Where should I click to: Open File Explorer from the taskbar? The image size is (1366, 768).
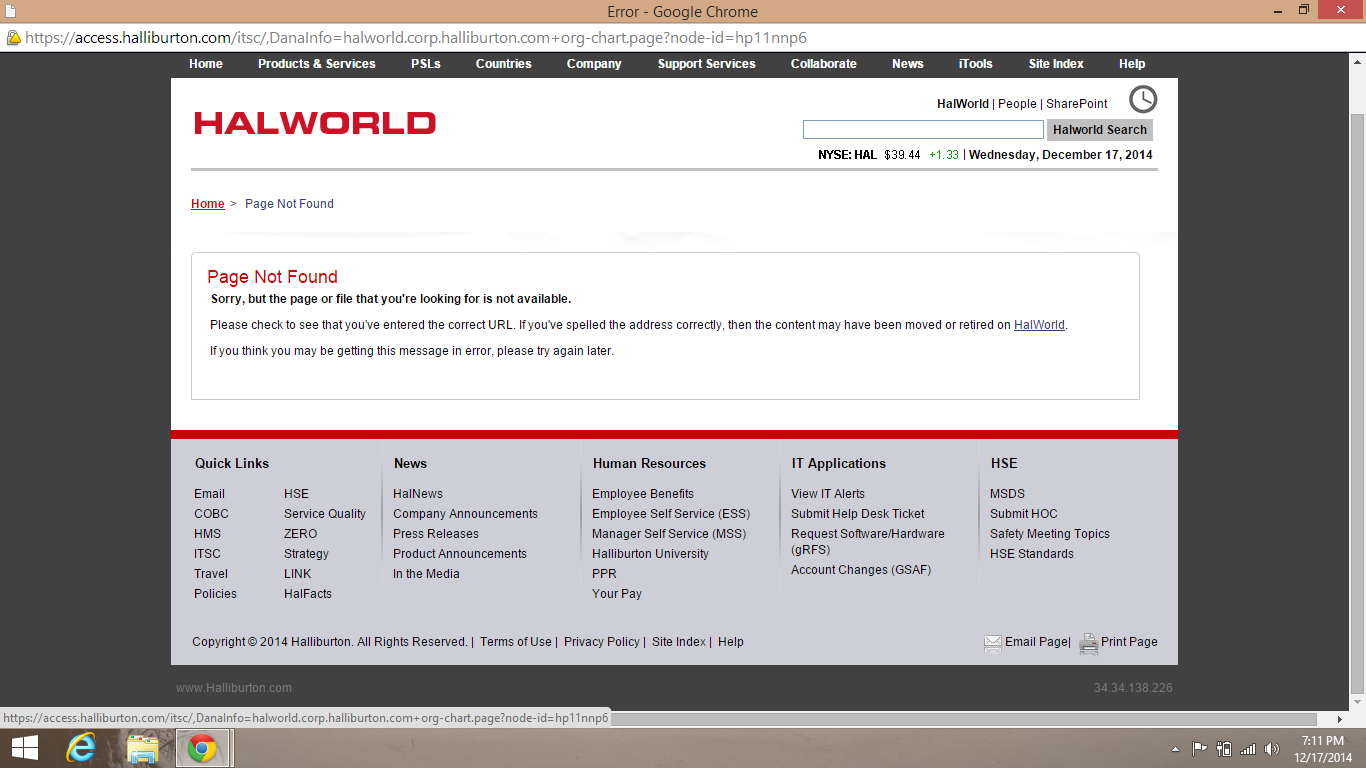tap(143, 748)
